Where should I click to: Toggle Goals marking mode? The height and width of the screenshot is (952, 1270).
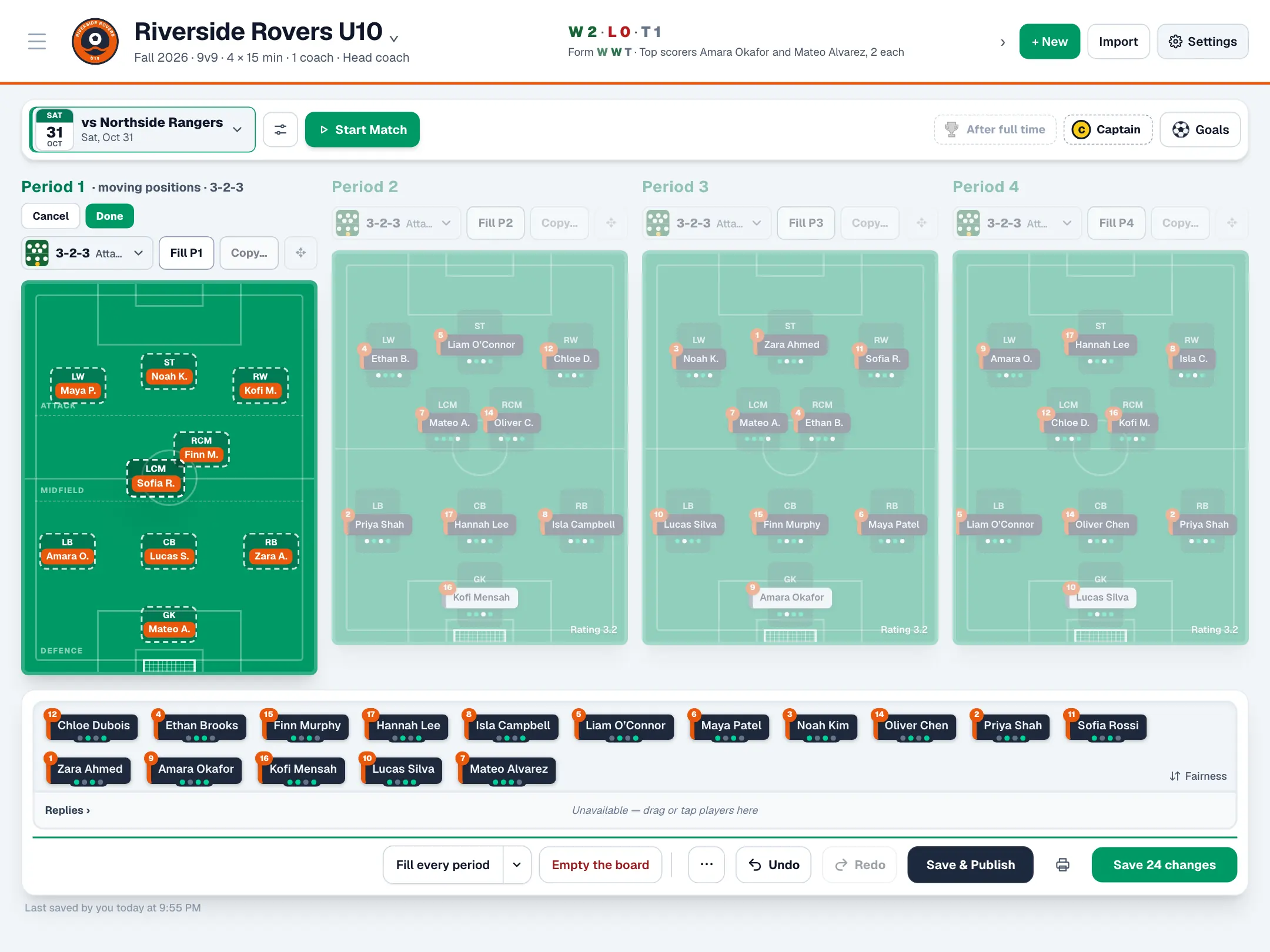(x=1201, y=130)
